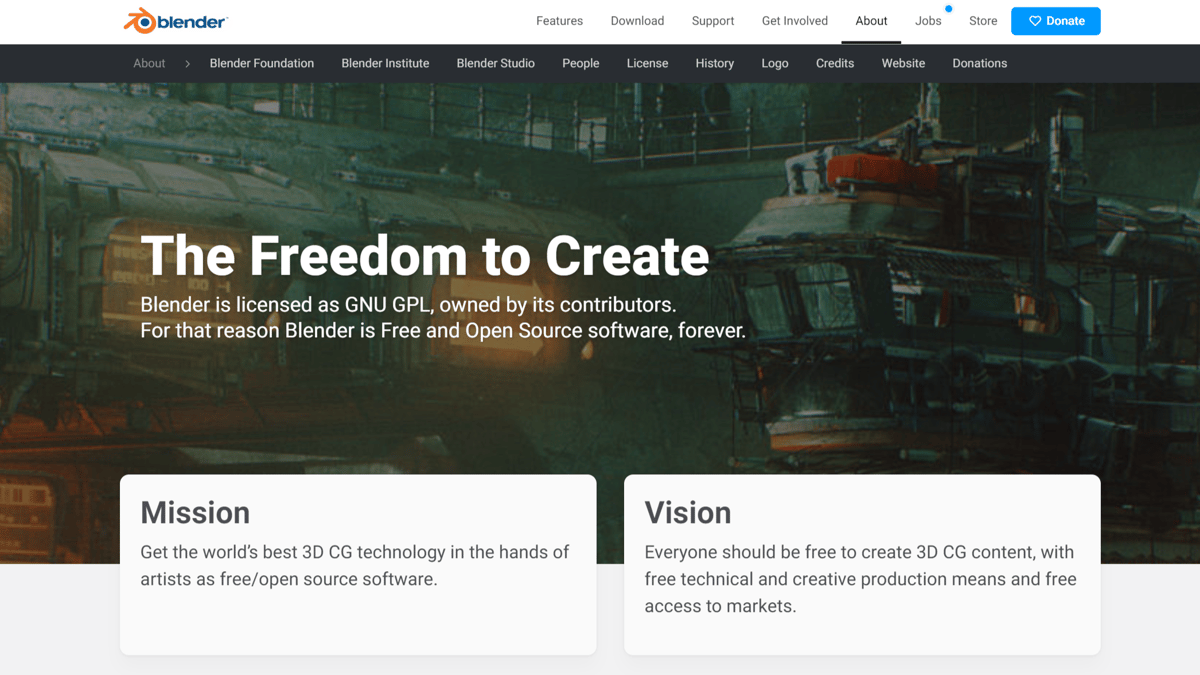The width and height of the screenshot is (1200, 675).
Task: Open Get Involved navigation item
Action: pyautogui.click(x=795, y=21)
